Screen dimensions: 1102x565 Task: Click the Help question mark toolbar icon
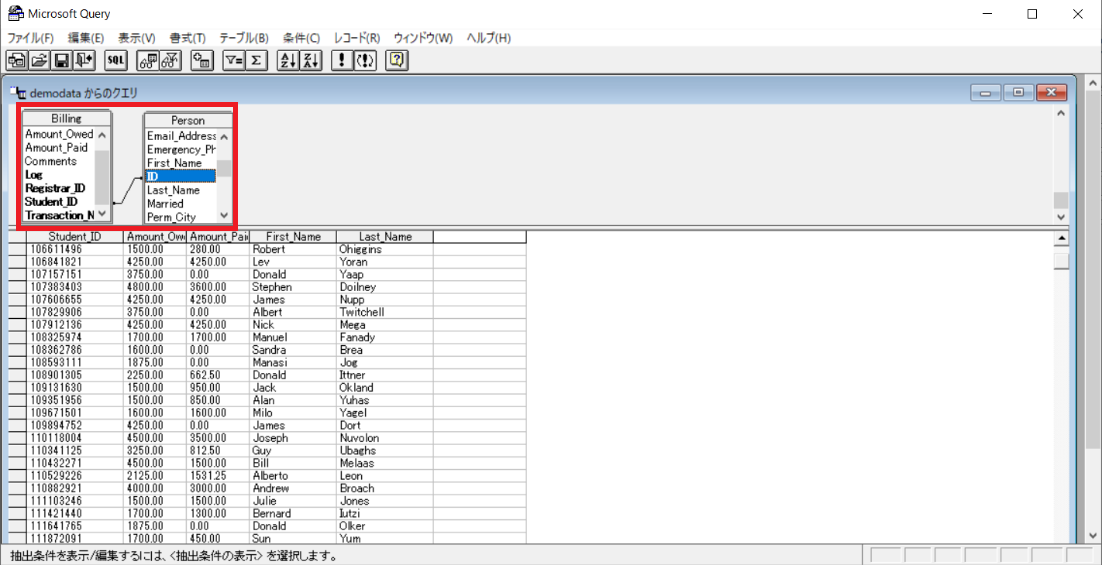[x=397, y=61]
